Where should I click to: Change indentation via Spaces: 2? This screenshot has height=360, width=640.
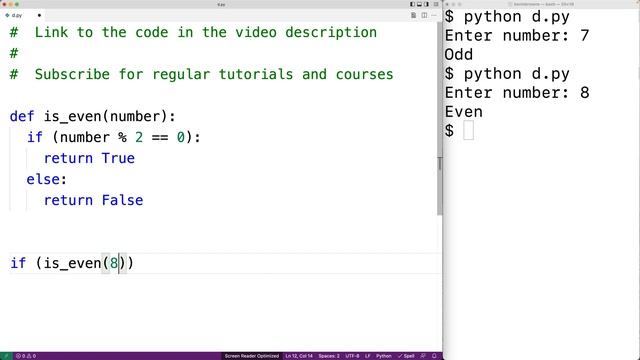click(x=329, y=356)
